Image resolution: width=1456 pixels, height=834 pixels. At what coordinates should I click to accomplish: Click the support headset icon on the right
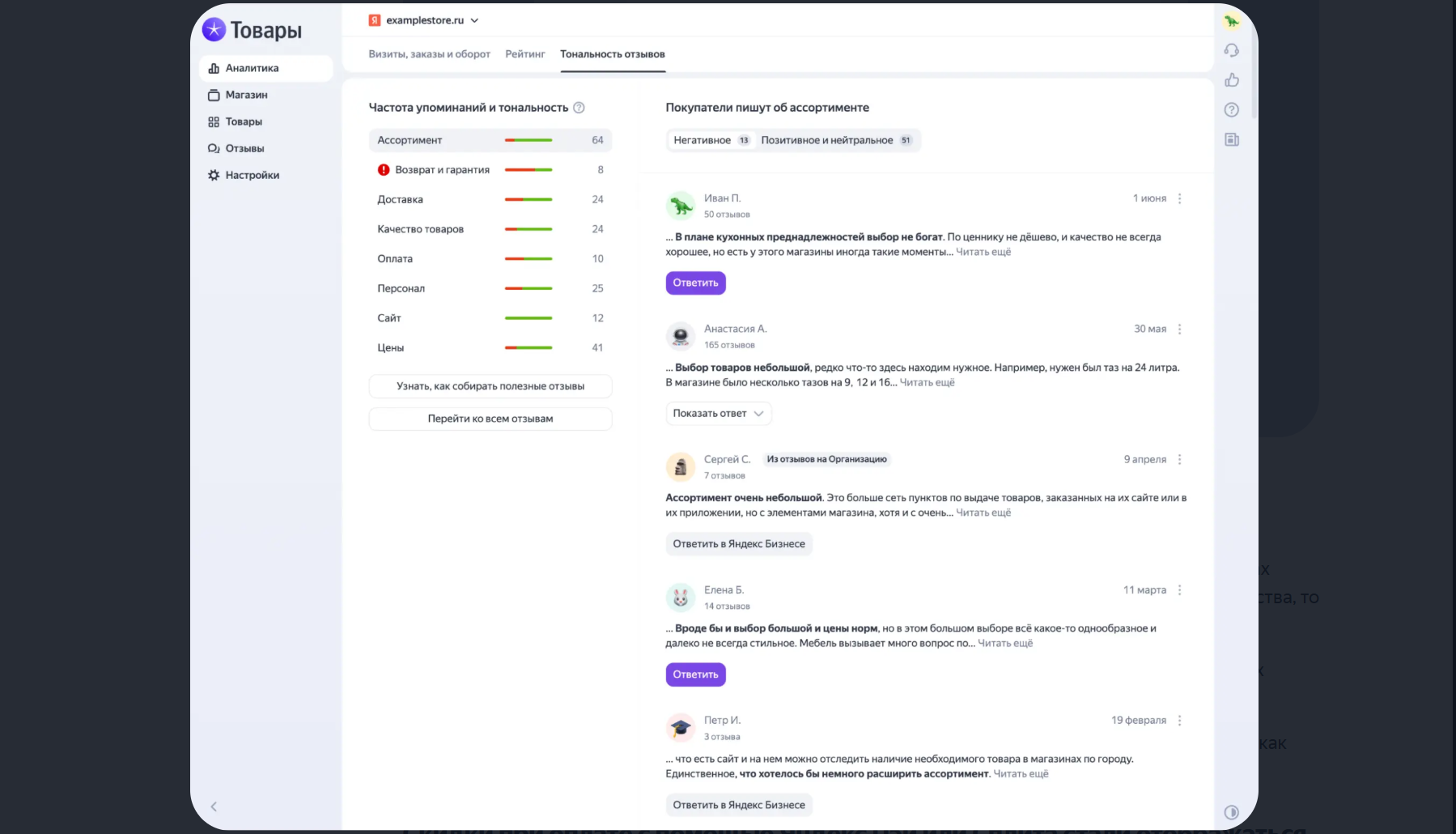1231,50
